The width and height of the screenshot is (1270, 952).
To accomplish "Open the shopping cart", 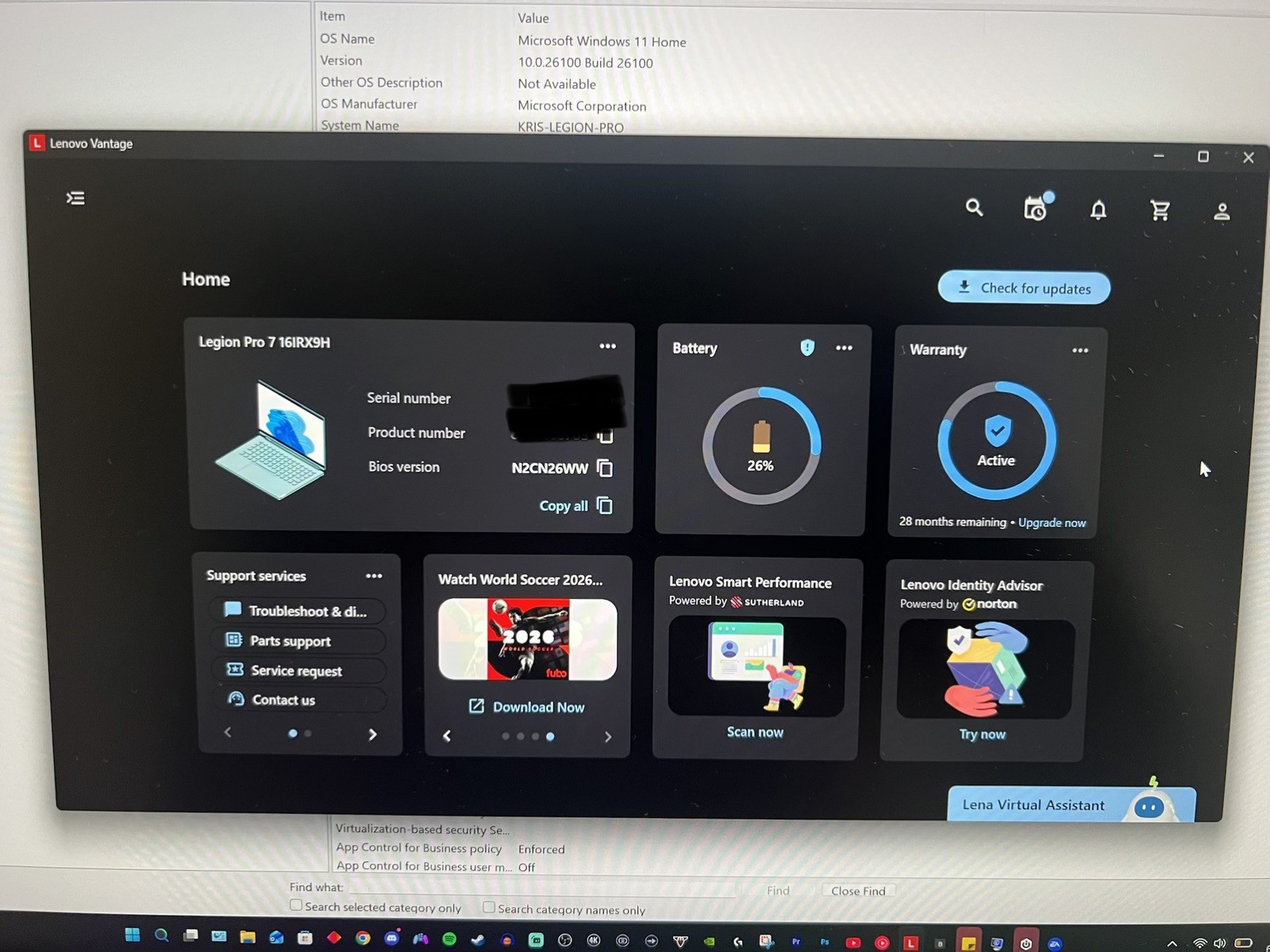I will pyautogui.click(x=1160, y=210).
